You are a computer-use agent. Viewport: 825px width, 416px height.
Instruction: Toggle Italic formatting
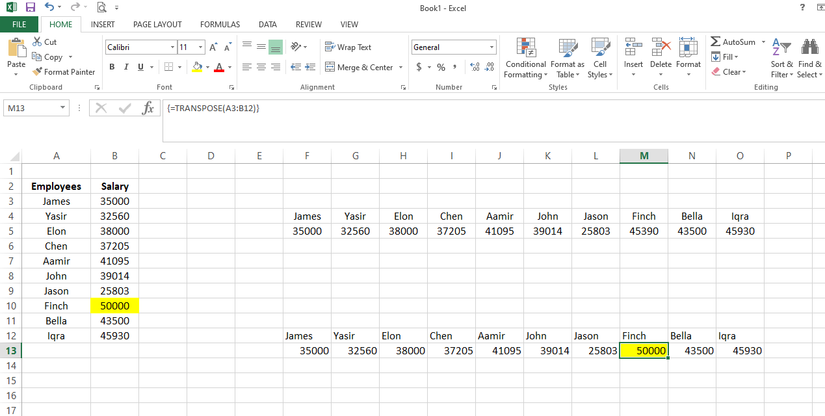pos(125,67)
